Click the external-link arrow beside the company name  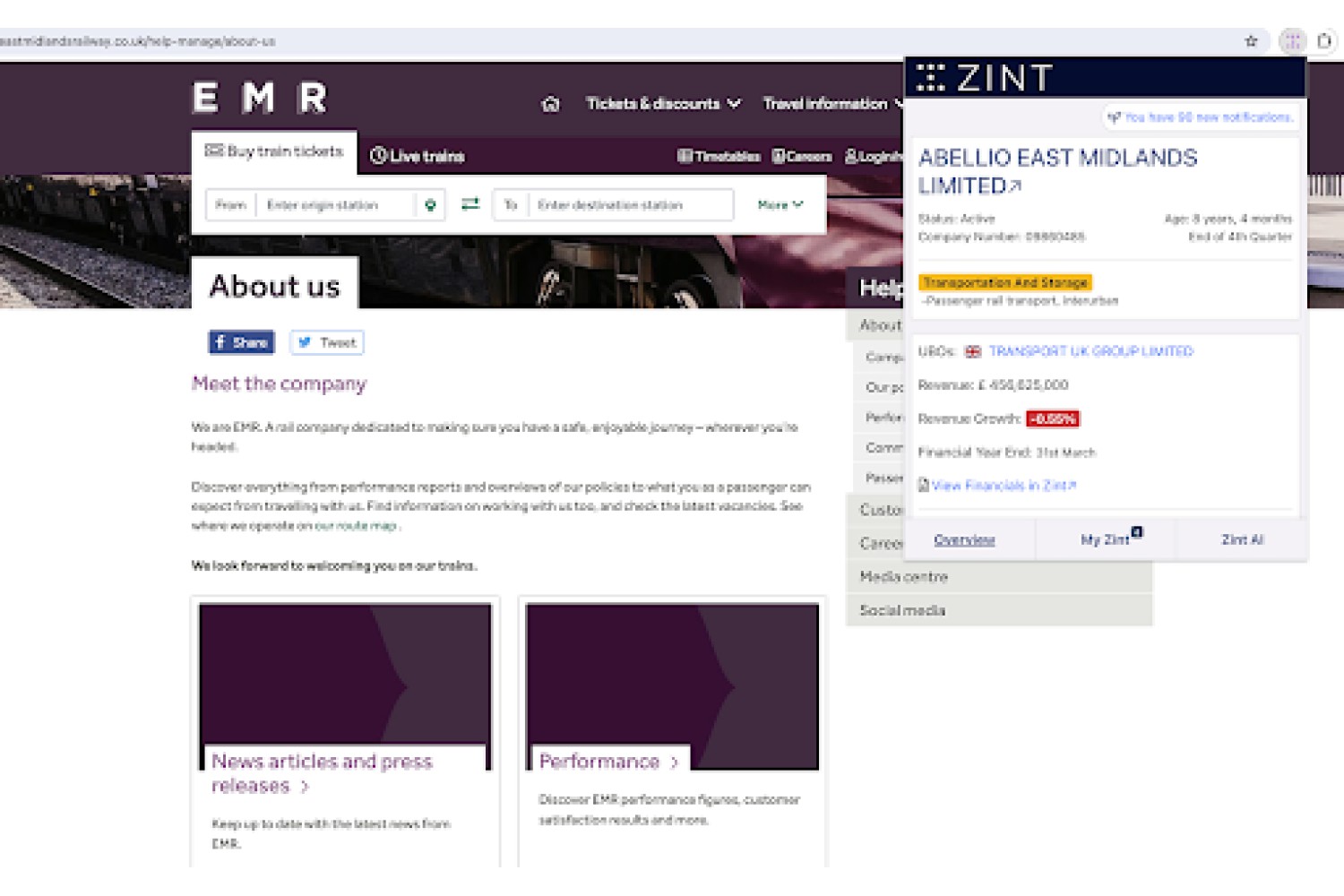[x=1015, y=186]
